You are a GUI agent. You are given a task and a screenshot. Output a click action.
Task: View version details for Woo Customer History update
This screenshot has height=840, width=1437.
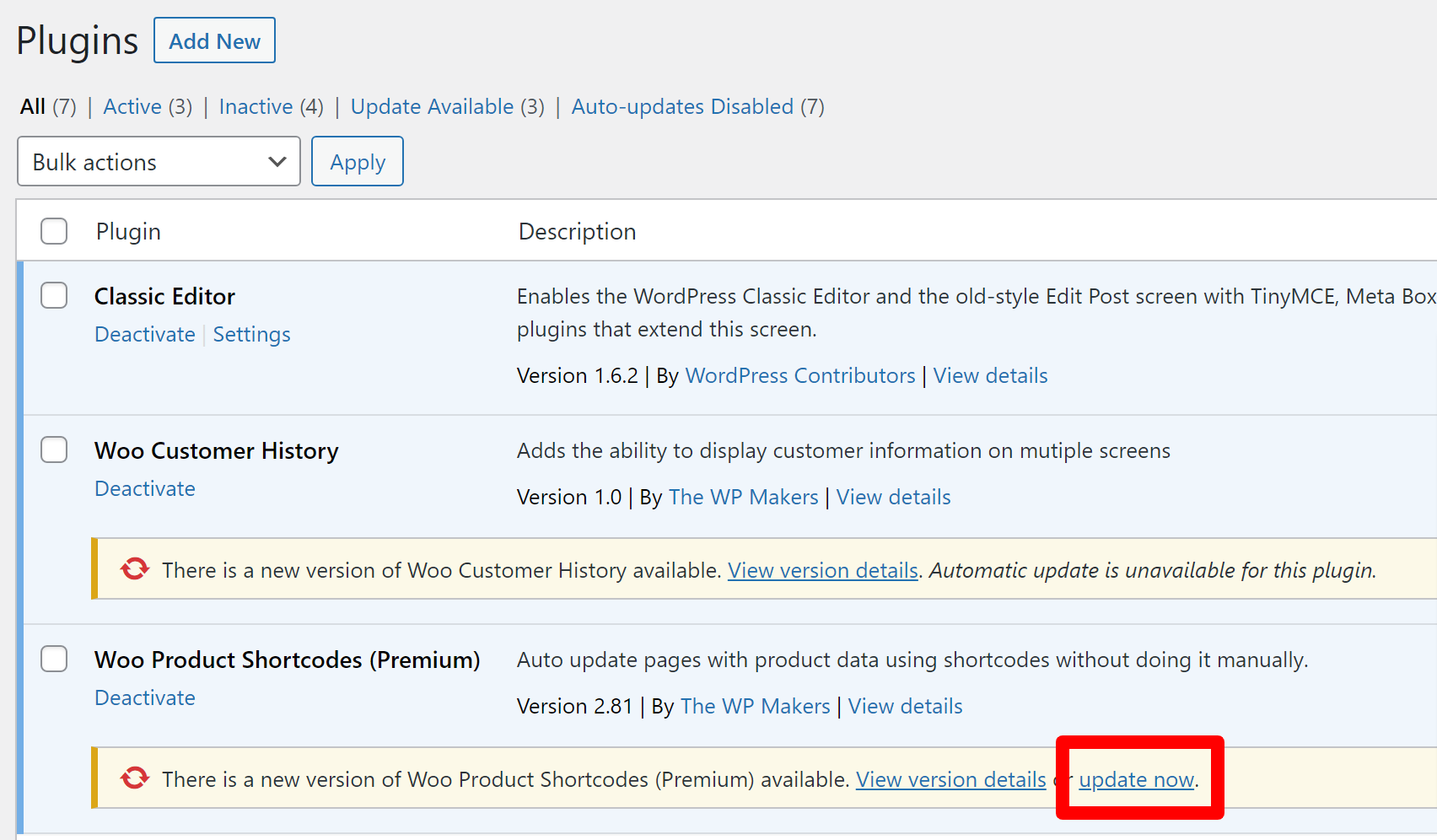[x=823, y=570]
